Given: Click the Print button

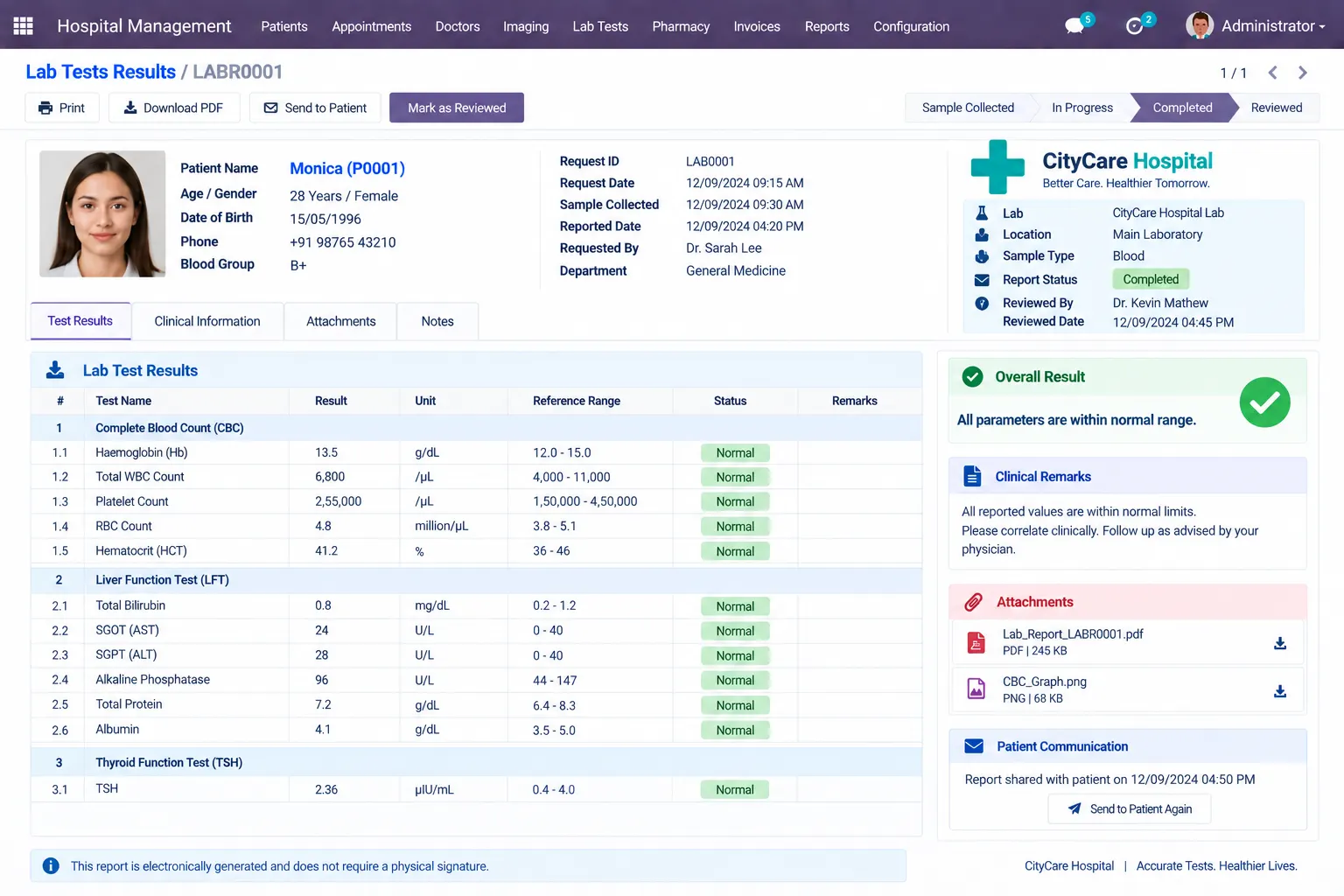Looking at the screenshot, I should pos(61,108).
